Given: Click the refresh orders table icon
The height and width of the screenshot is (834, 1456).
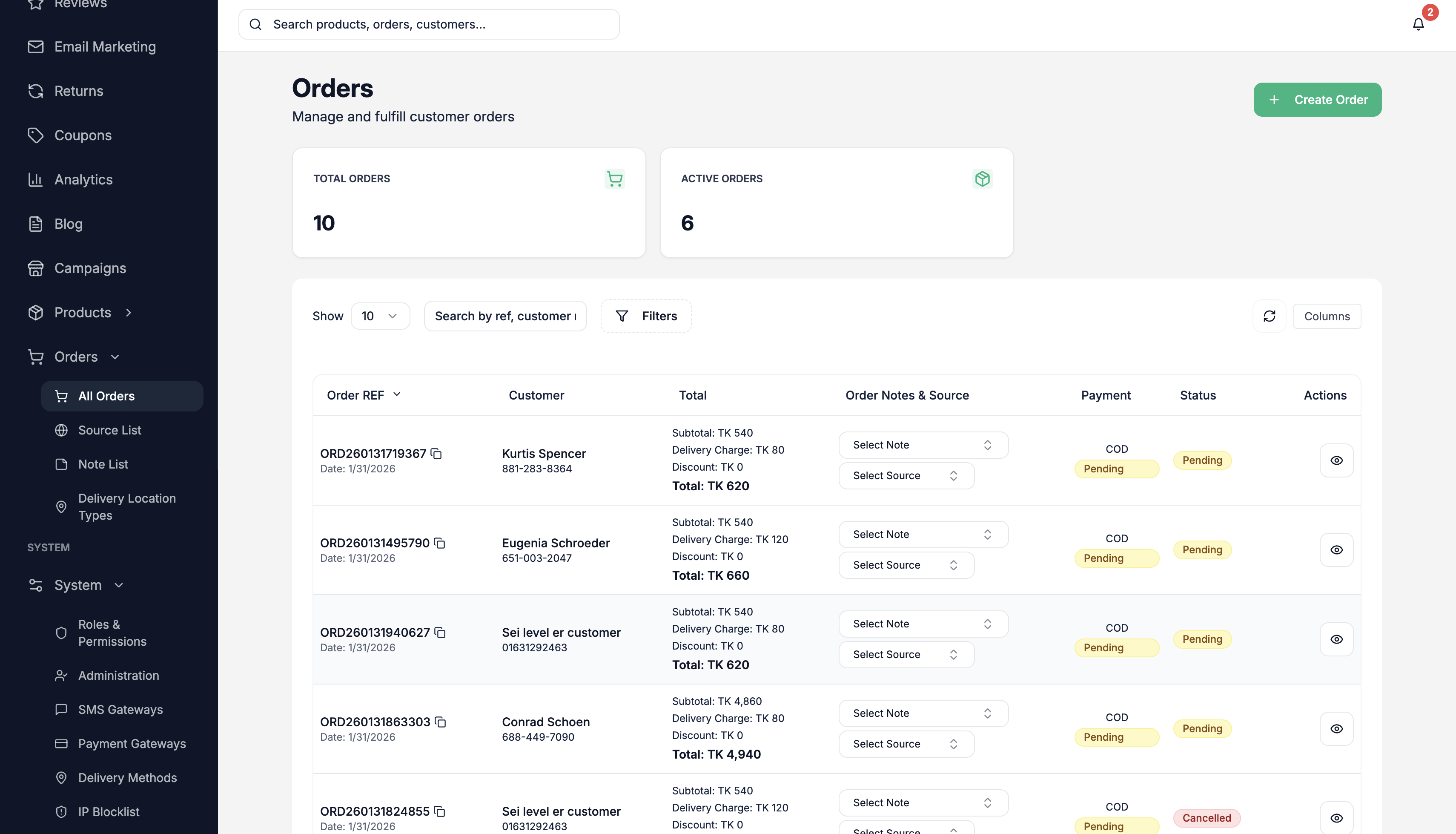Looking at the screenshot, I should (x=1269, y=316).
